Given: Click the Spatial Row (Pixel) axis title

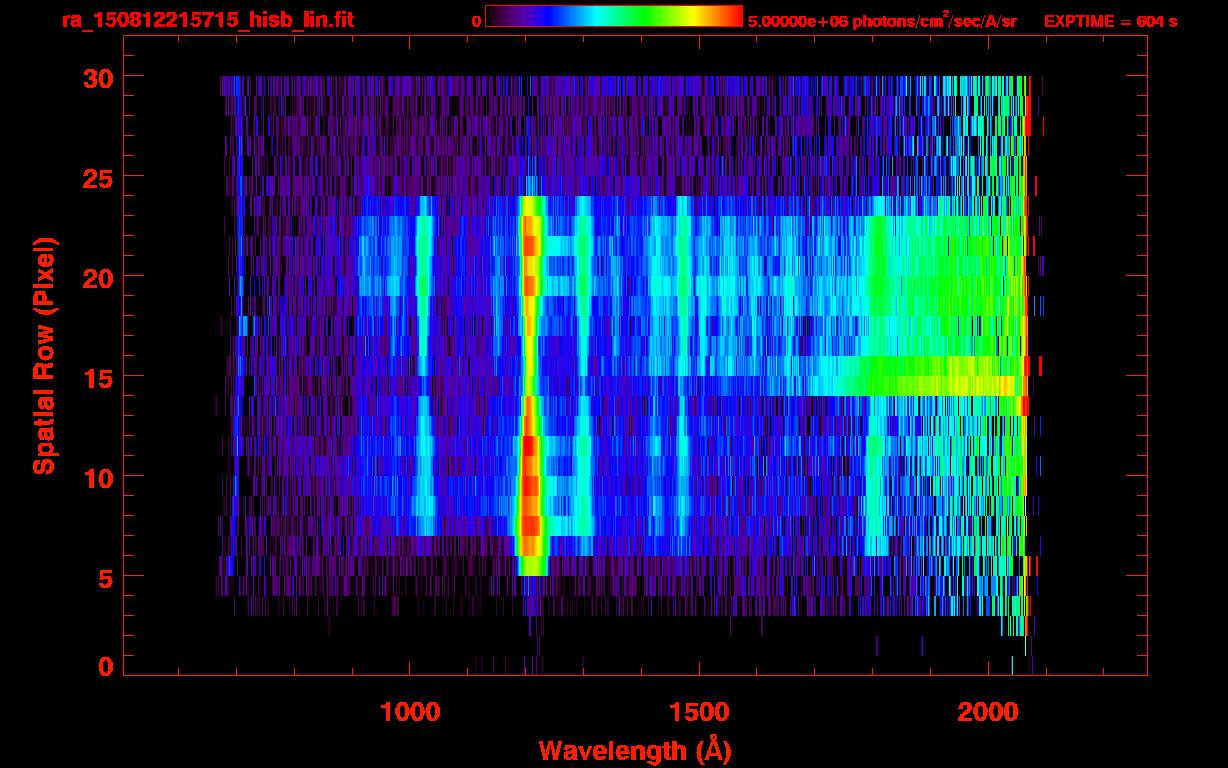Looking at the screenshot, I should point(44,355).
